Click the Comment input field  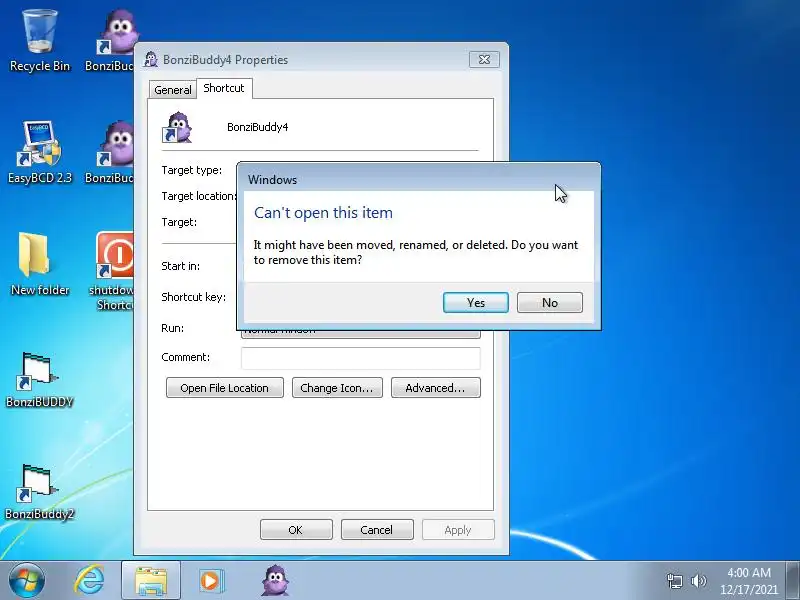(361, 358)
